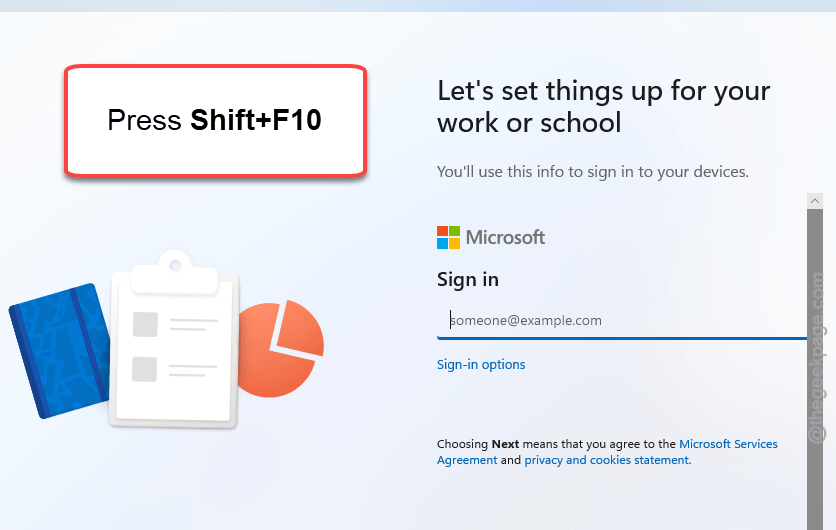Click the Sign in heading
Screen dimensions: 836x530
[468, 279]
